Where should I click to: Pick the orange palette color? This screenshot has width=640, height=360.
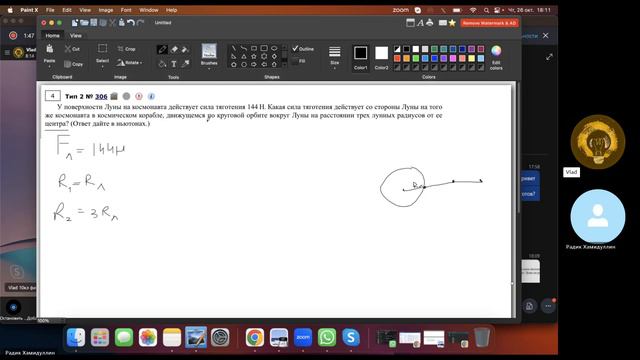pos(406,58)
